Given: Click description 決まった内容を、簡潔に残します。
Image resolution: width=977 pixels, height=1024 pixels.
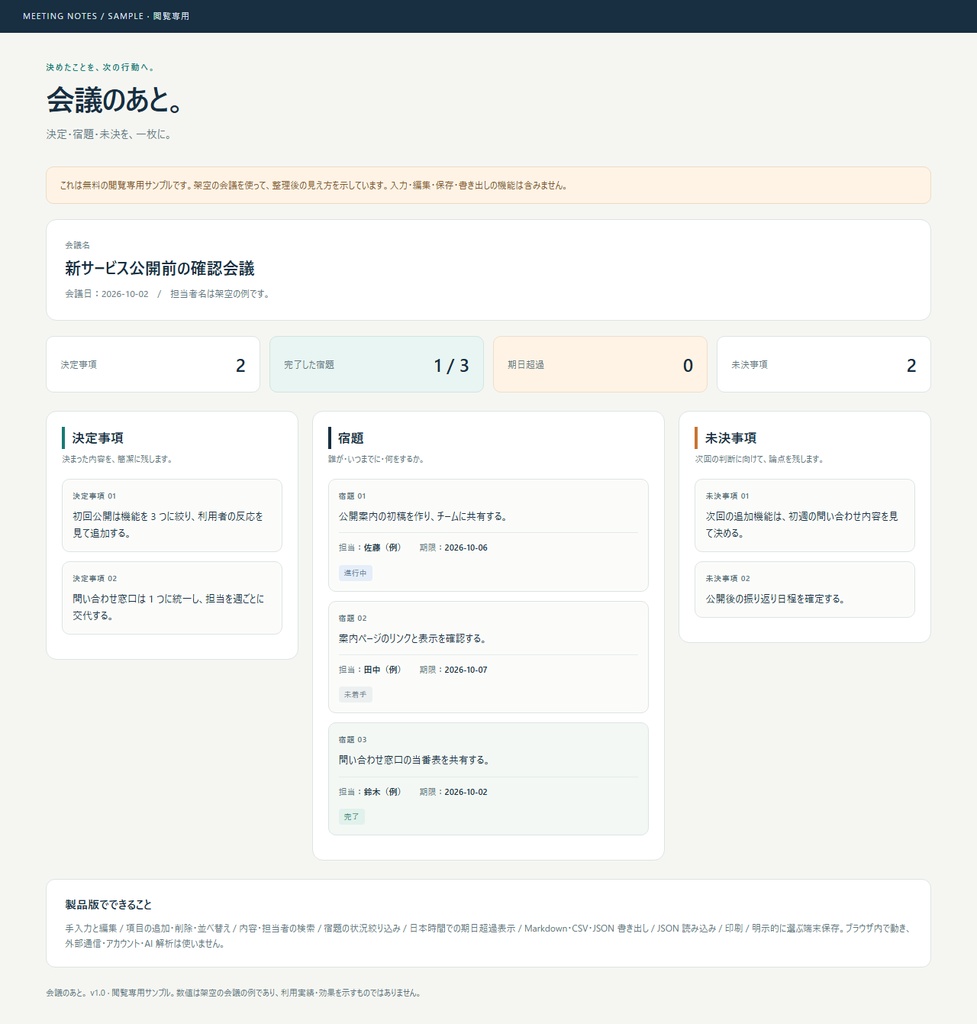Looking at the screenshot, I should point(117,459).
